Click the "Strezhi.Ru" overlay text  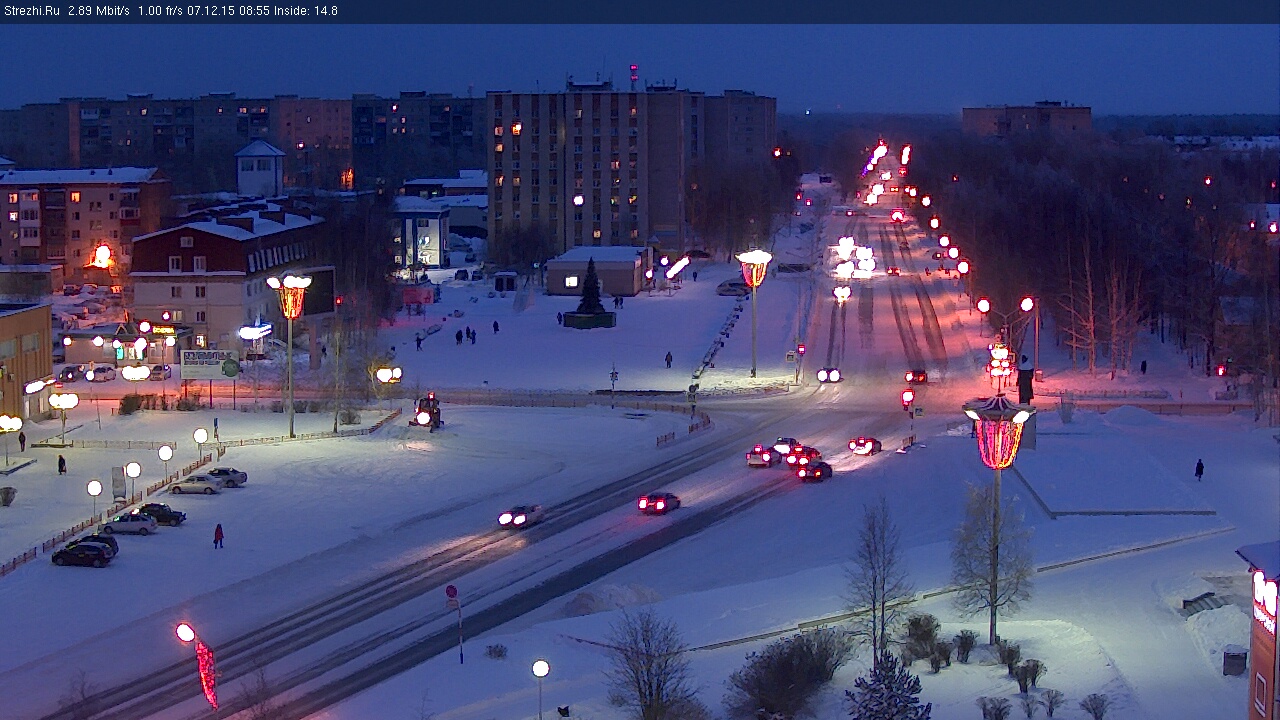click(31, 11)
